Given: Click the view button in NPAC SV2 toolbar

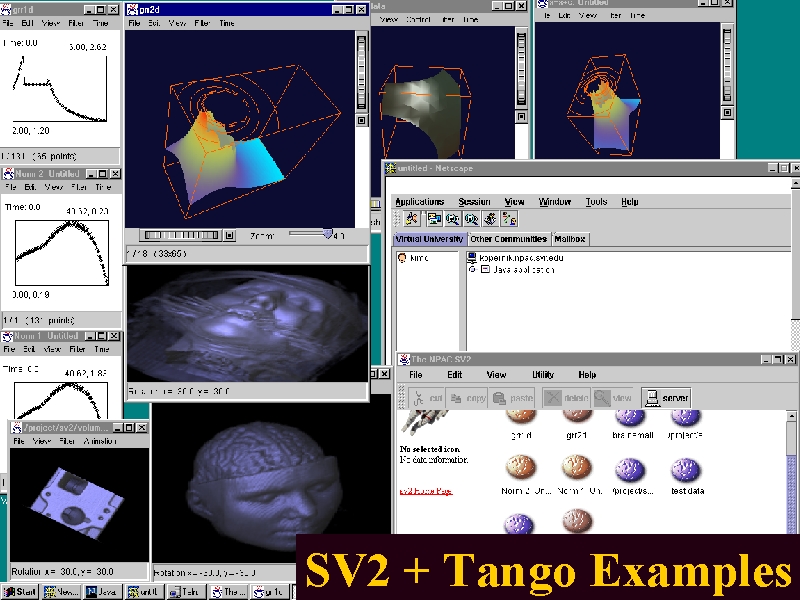Looking at the screenshot, I should [613, 398].
